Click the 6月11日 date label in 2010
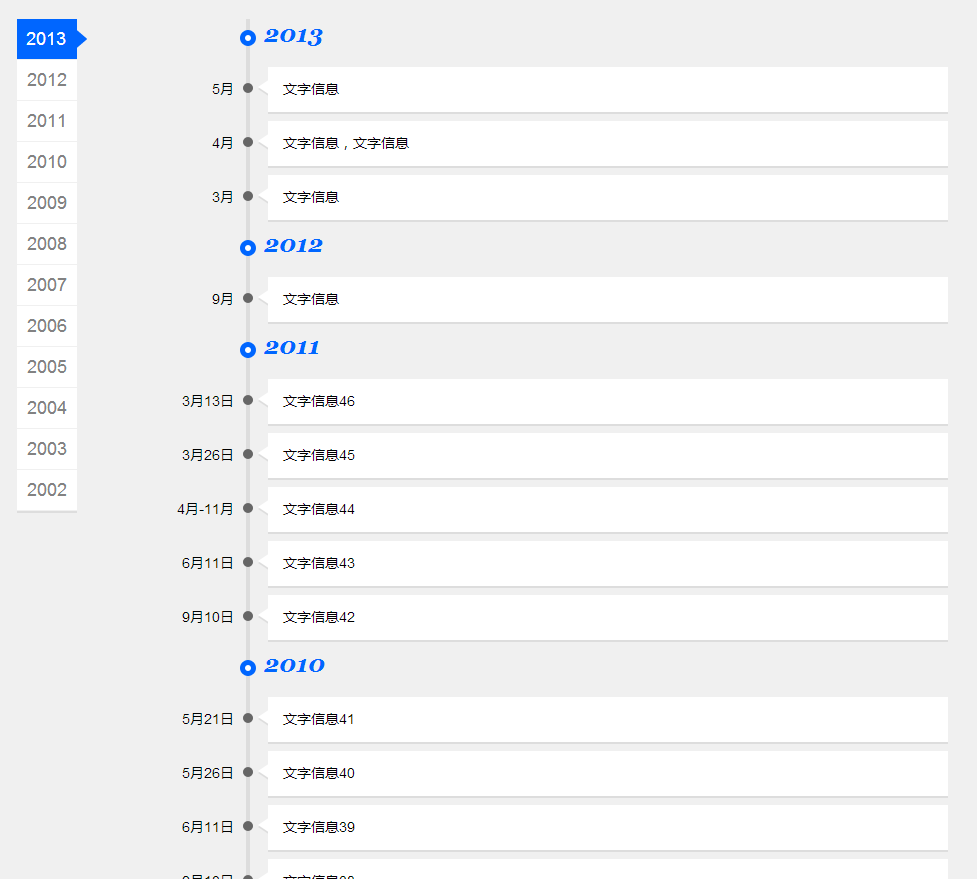 pos(207,827)
